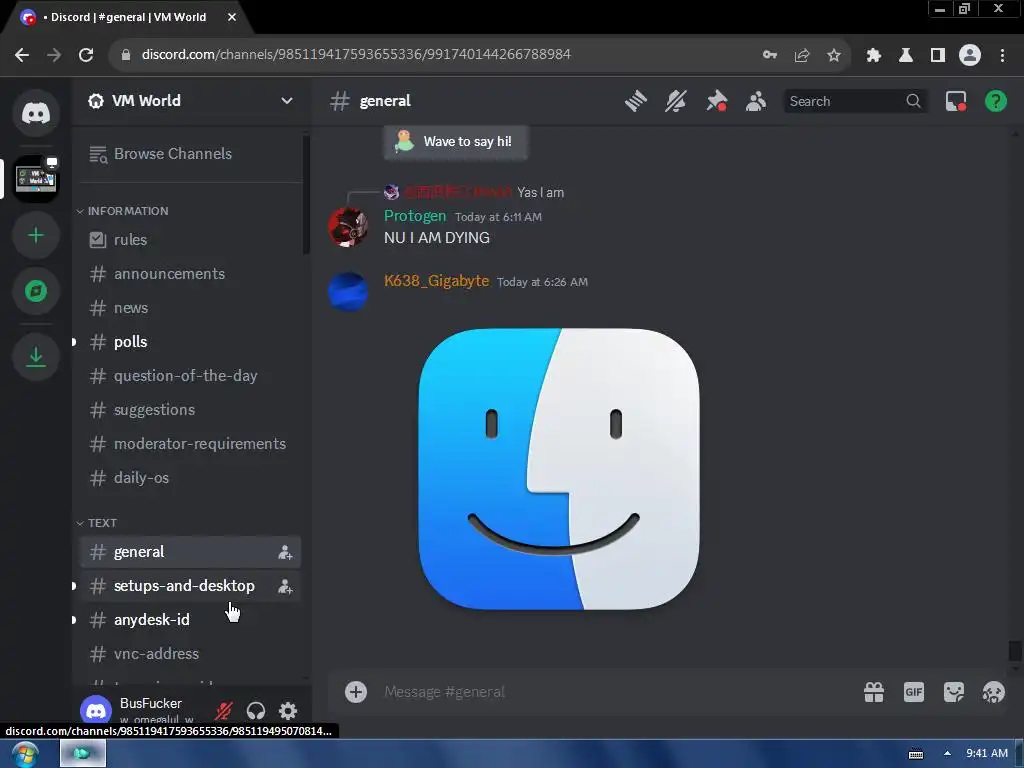Click K638_Gigabyte username in chat

[x=436, y=281]
